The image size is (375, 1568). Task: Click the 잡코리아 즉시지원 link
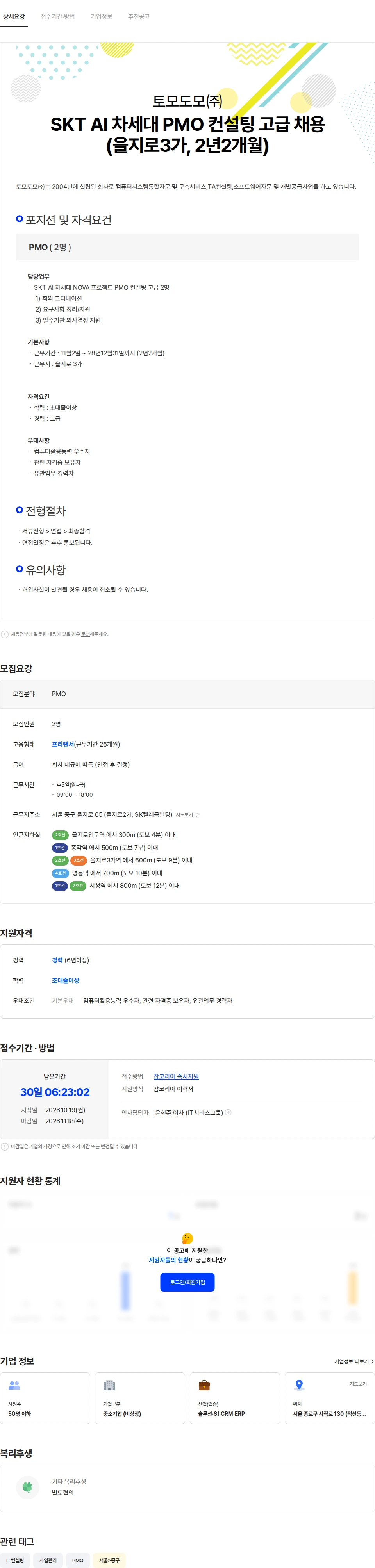[x=176, y=1077]
